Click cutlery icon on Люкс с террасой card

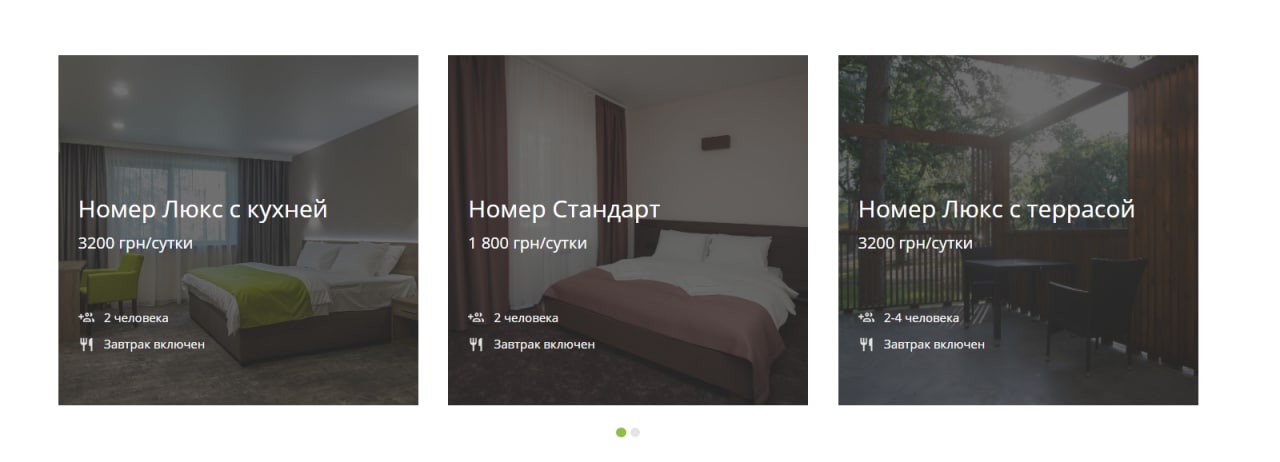click(866, 344)
